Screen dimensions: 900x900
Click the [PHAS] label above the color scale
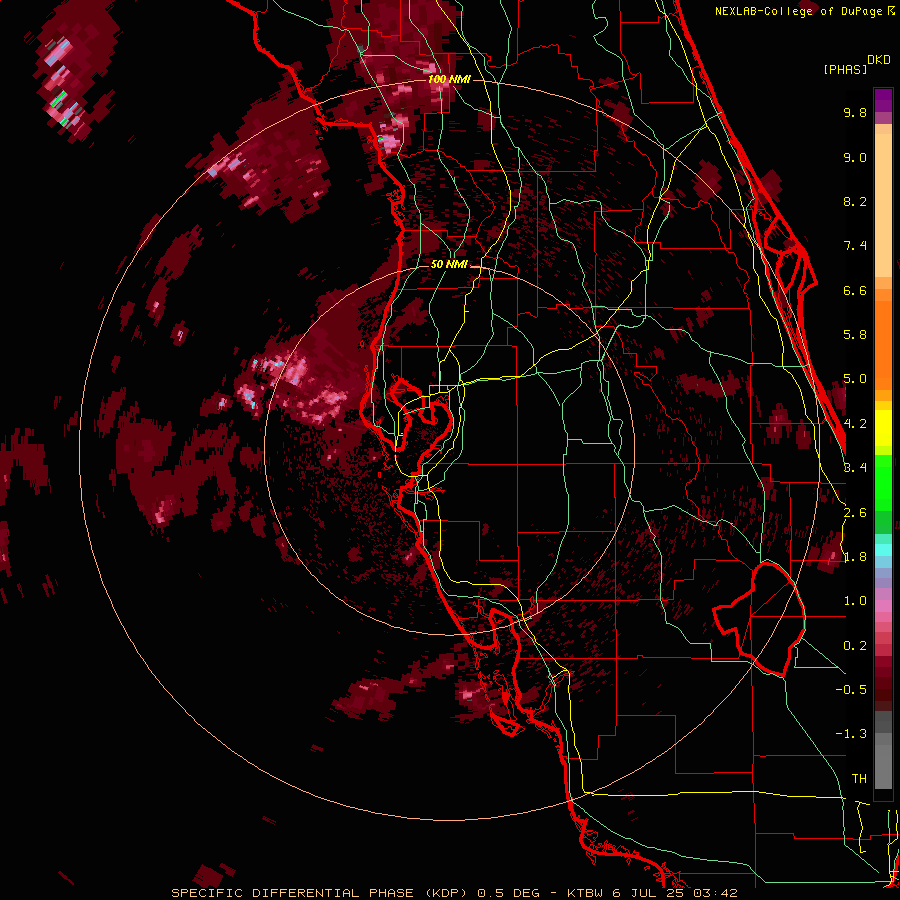[x=845, y=69]
